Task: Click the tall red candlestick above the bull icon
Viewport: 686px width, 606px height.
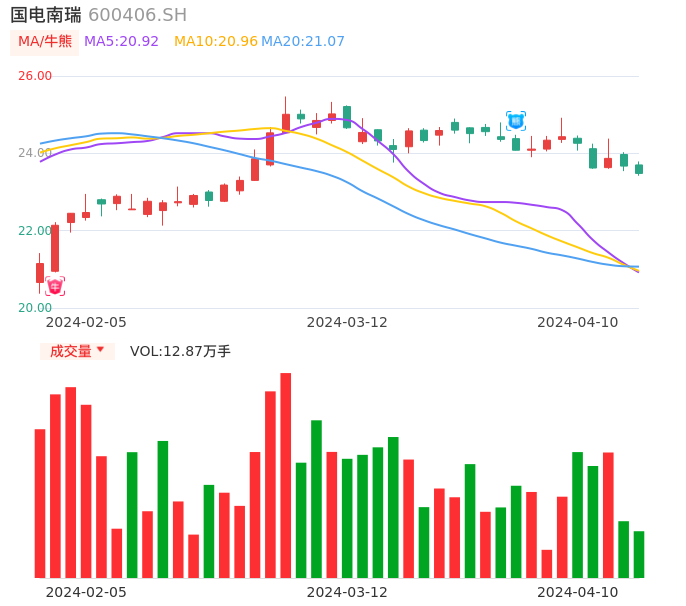Action: coord(55,248)
